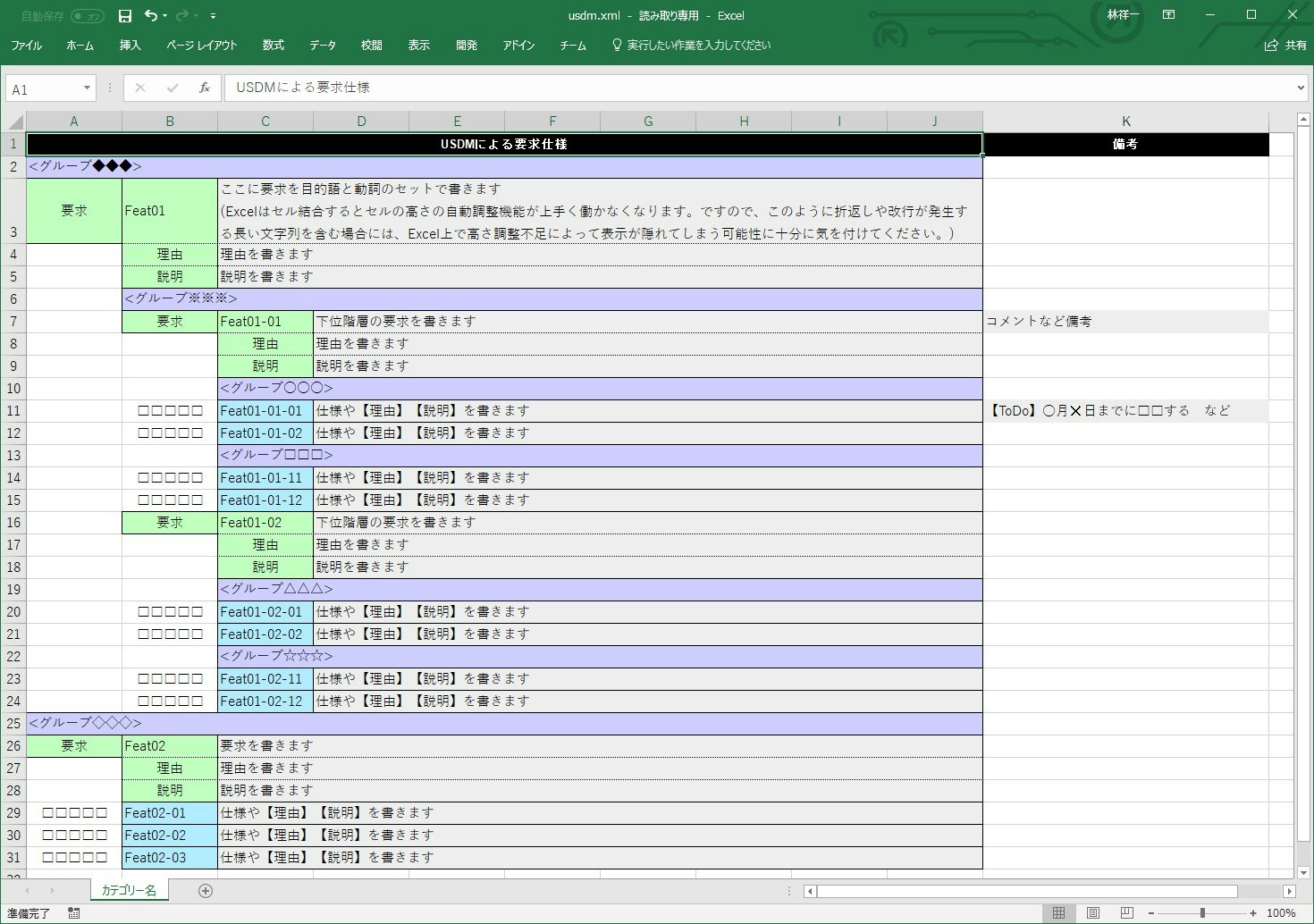
Task: Select the Feat01 cell in row 3
Action: click(x=170, y=211)
